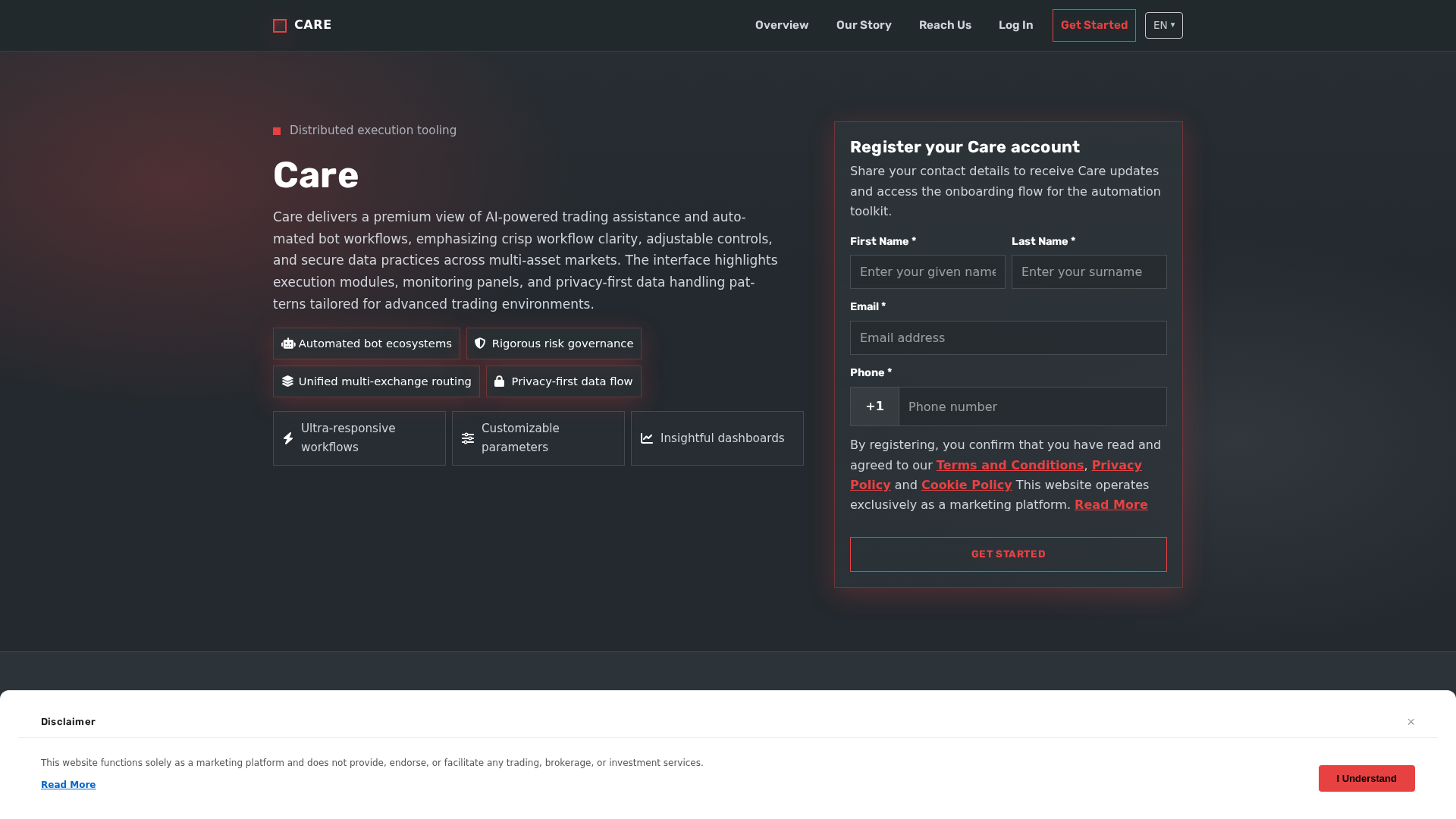The height and width of the screenshot is (819, 1456).
Task: Open the Cookie Policy link
Action: 966,485
